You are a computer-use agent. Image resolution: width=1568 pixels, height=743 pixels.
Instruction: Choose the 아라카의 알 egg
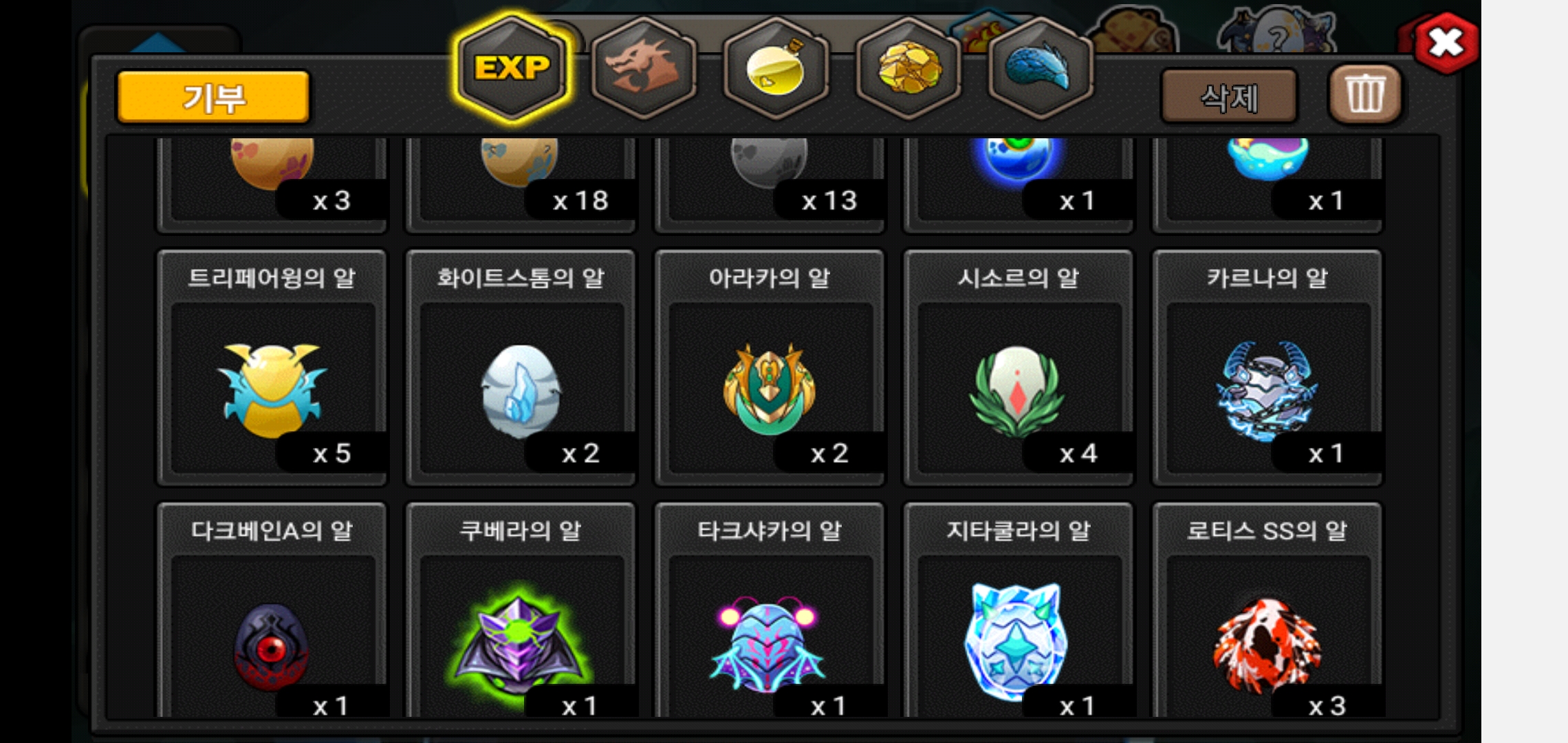click(x=770, y=368)
